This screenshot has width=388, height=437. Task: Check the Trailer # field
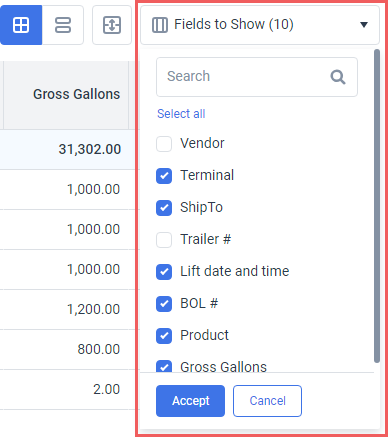pyautogui.click(x=164, y=240)
